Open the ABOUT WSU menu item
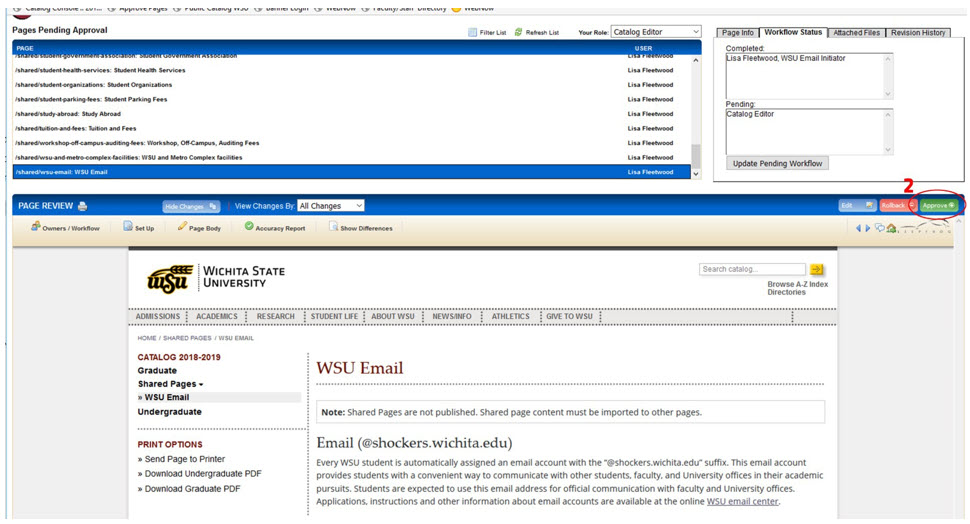The width and height of the screenshot is (970, 524). pyautogui.click(x=393, y=316)
